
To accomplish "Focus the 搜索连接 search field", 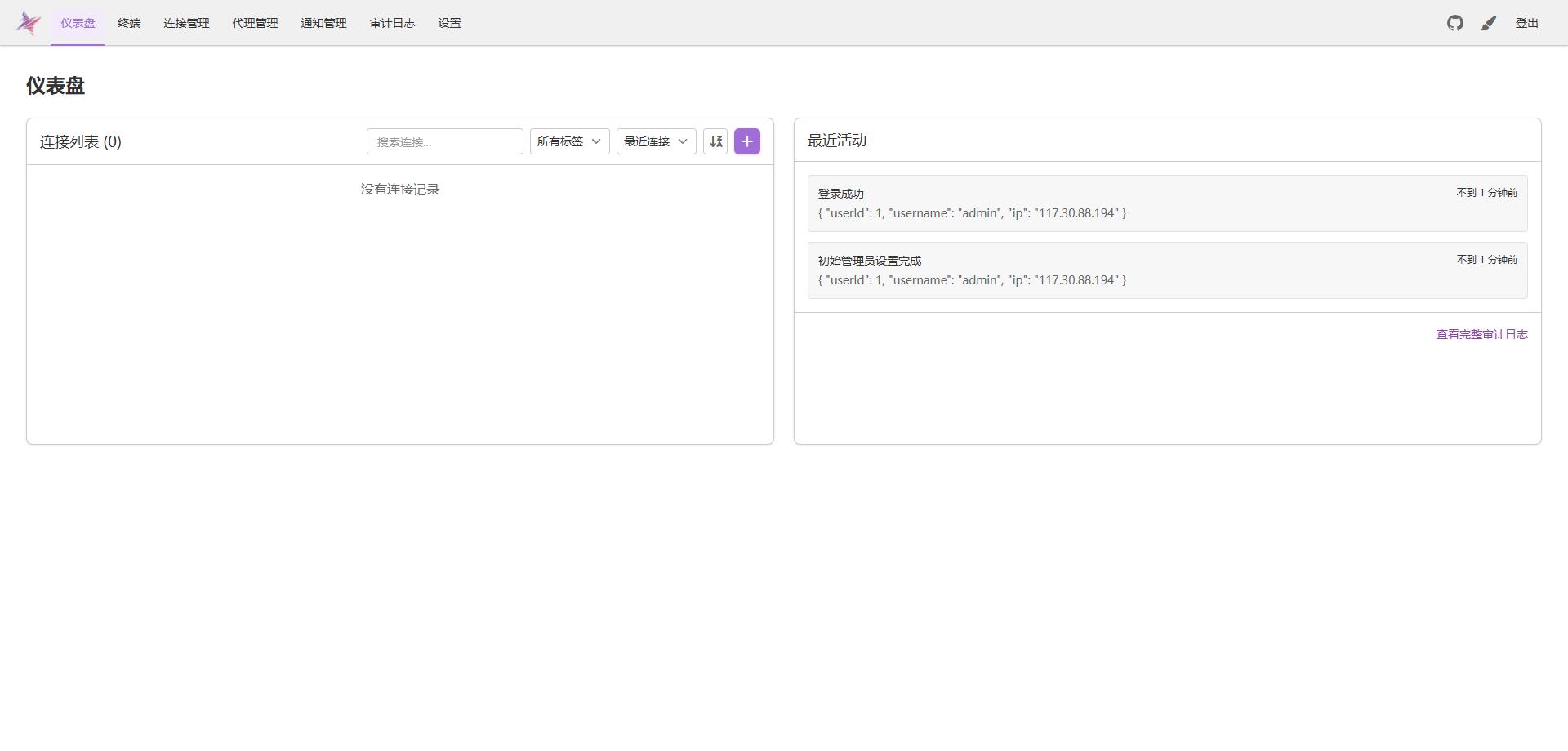I will tap(445, 141).
